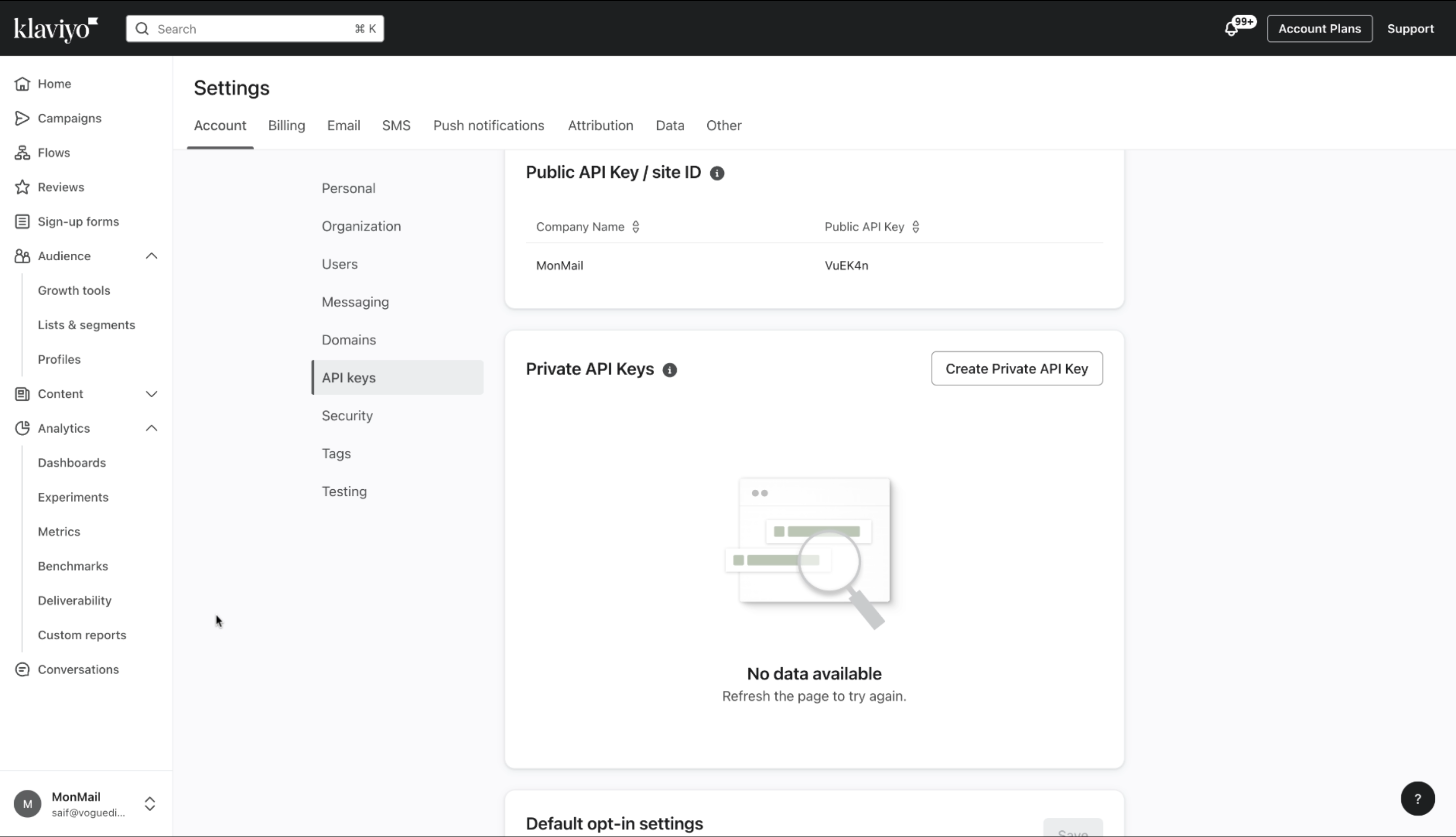Open Conversations via its chat icon
Image resolution: width=1456 pixels, height=837 pixels.
[x=22, y=669]
